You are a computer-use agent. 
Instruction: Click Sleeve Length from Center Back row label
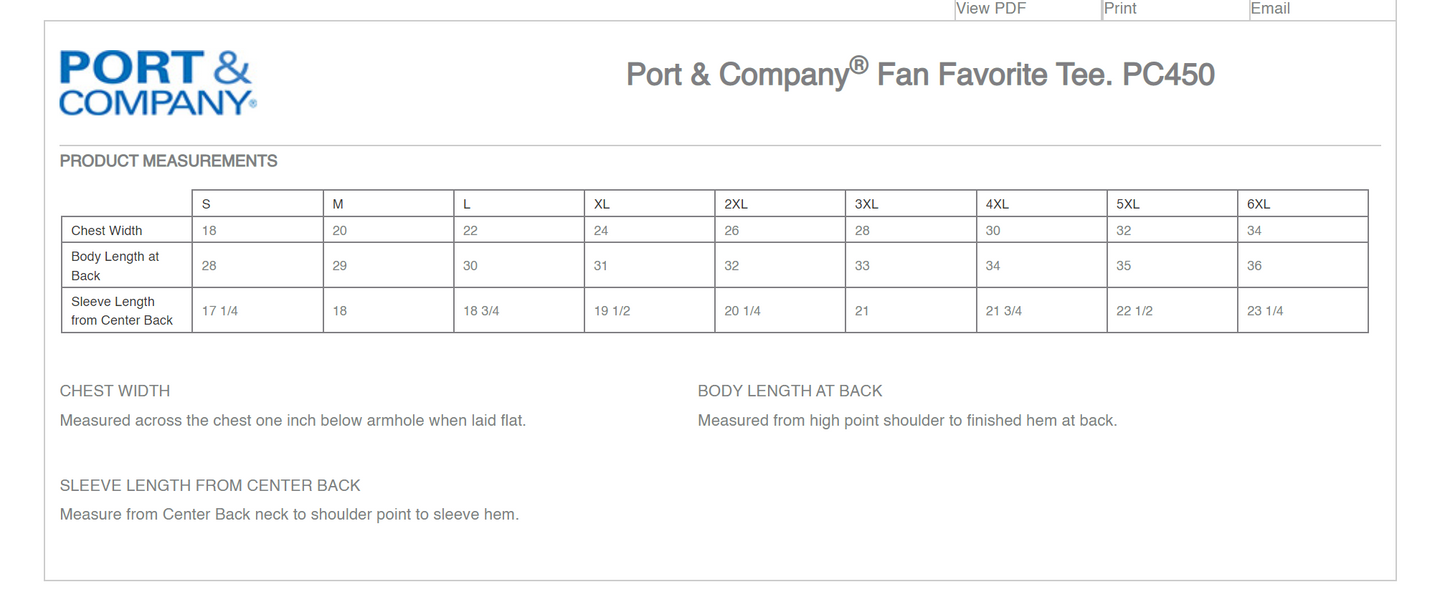[x=122, y=311]
